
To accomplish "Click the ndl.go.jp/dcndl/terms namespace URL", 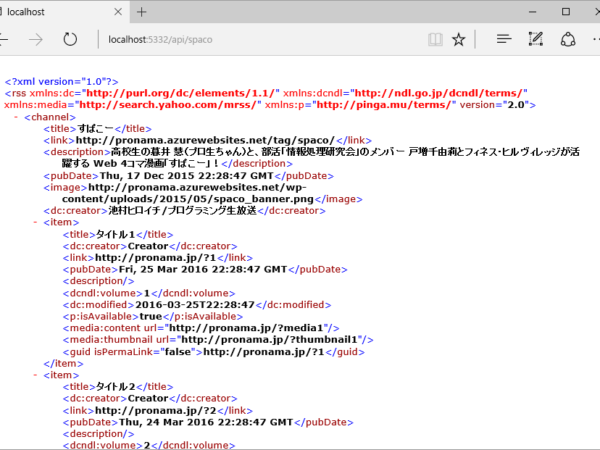I will pos(439,93).
